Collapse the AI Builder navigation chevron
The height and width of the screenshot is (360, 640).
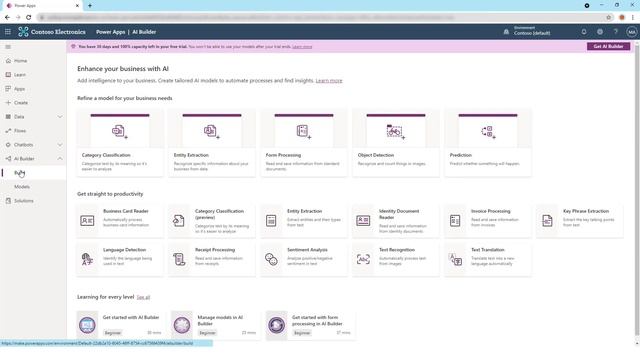(x=60, y=159)
